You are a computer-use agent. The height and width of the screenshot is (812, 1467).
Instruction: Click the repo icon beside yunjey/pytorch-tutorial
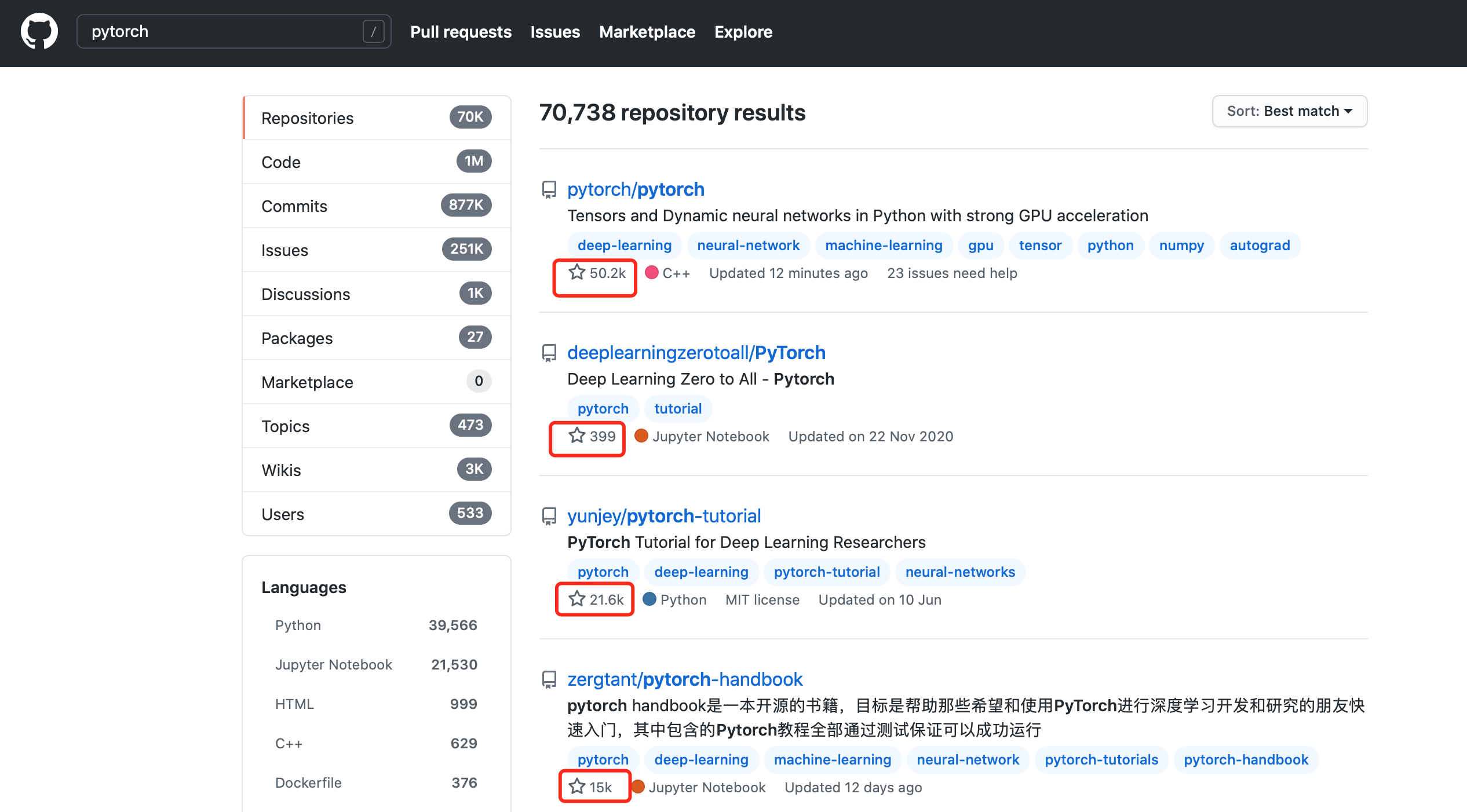[549, 517]
